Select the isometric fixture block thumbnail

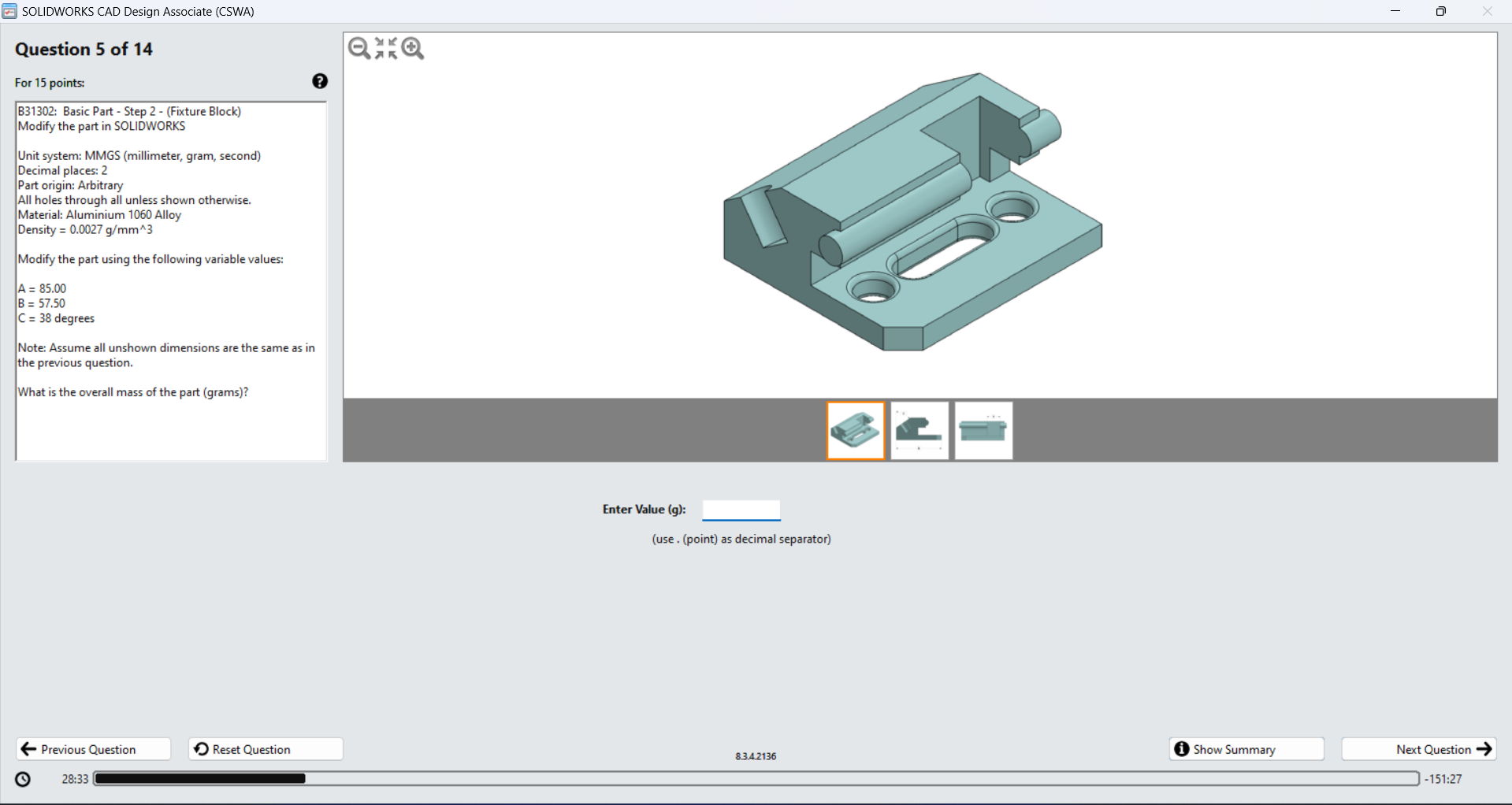coord(856,430)
